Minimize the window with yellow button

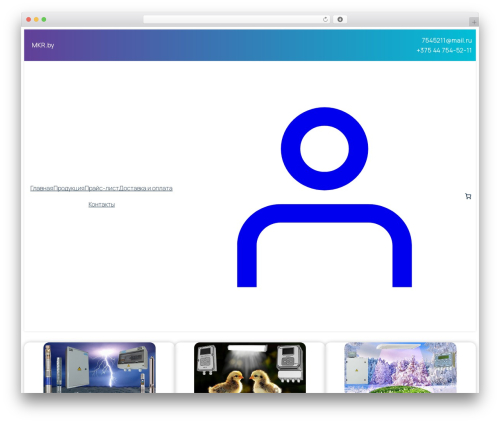tap(36, 20)
